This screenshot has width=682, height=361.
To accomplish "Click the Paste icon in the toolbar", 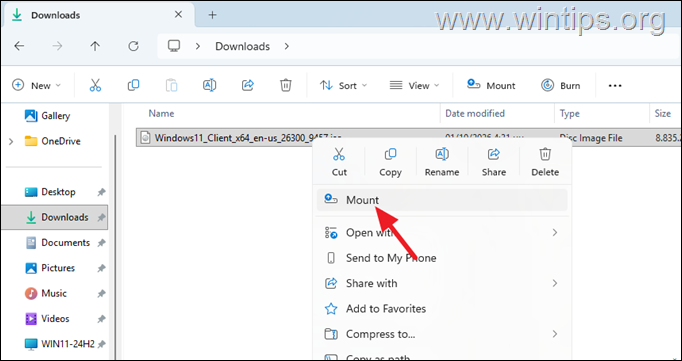I will click(171, 85).
